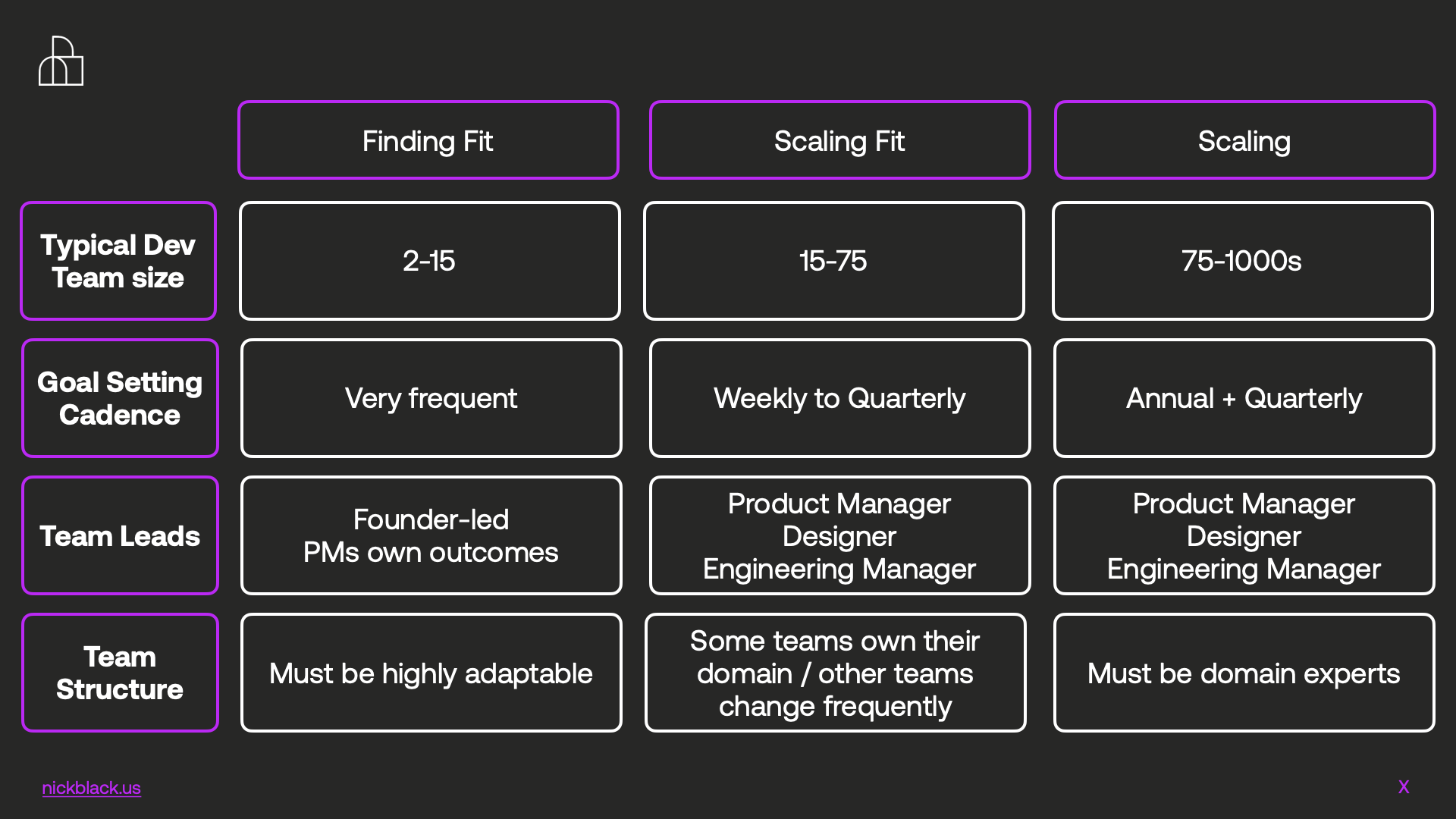The image size is (1456, 819).
Task: Click the Goal Setting Cadence row label
Action: pos(120,398)
